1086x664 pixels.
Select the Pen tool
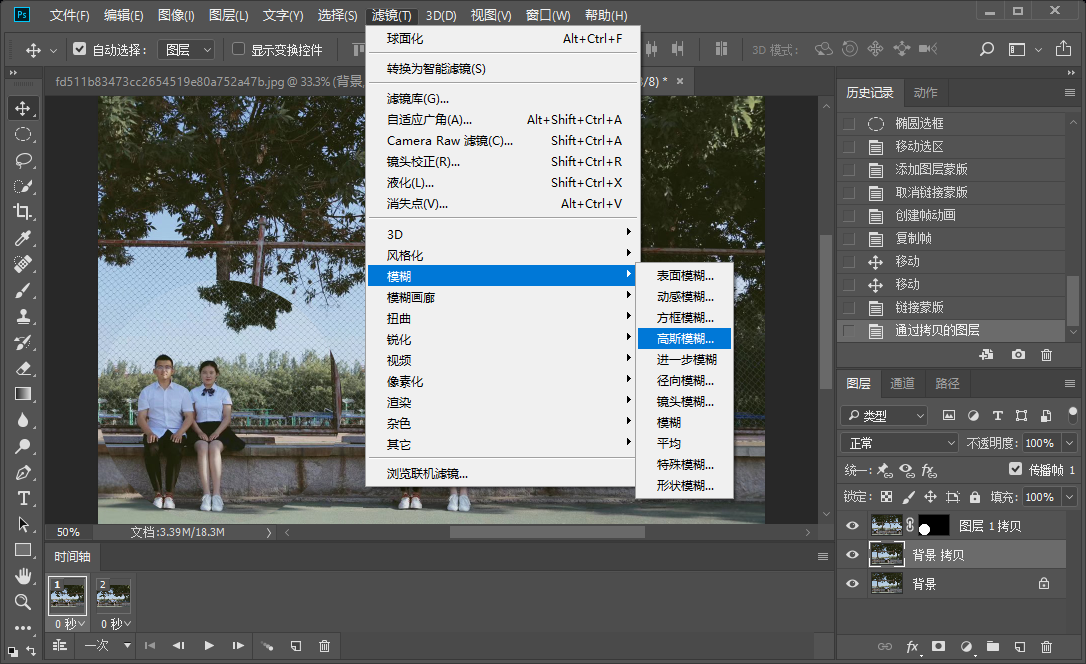coord(23,473)
